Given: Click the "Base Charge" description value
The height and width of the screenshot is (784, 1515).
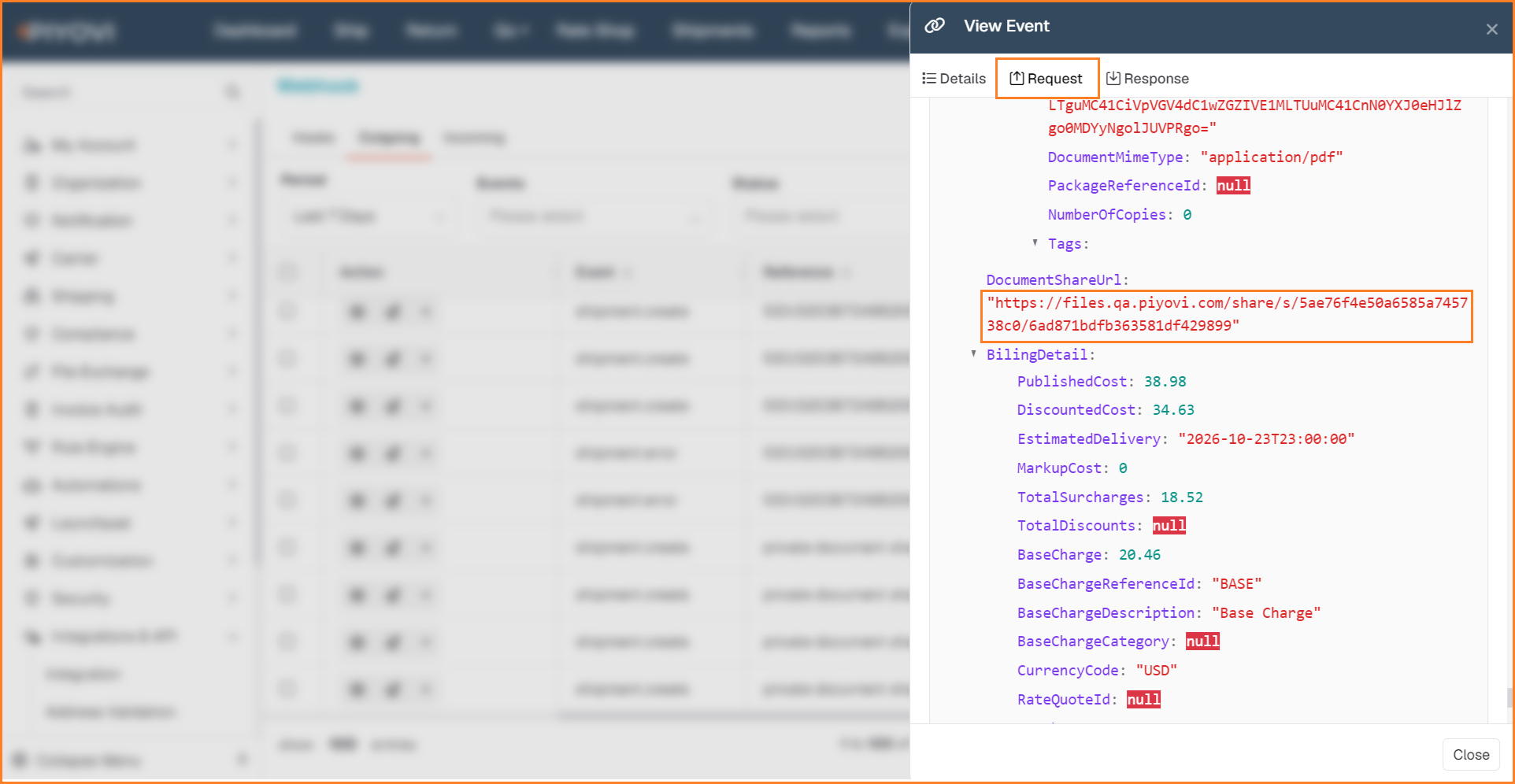Looking at the screenshot, I should click(1265, 613).
